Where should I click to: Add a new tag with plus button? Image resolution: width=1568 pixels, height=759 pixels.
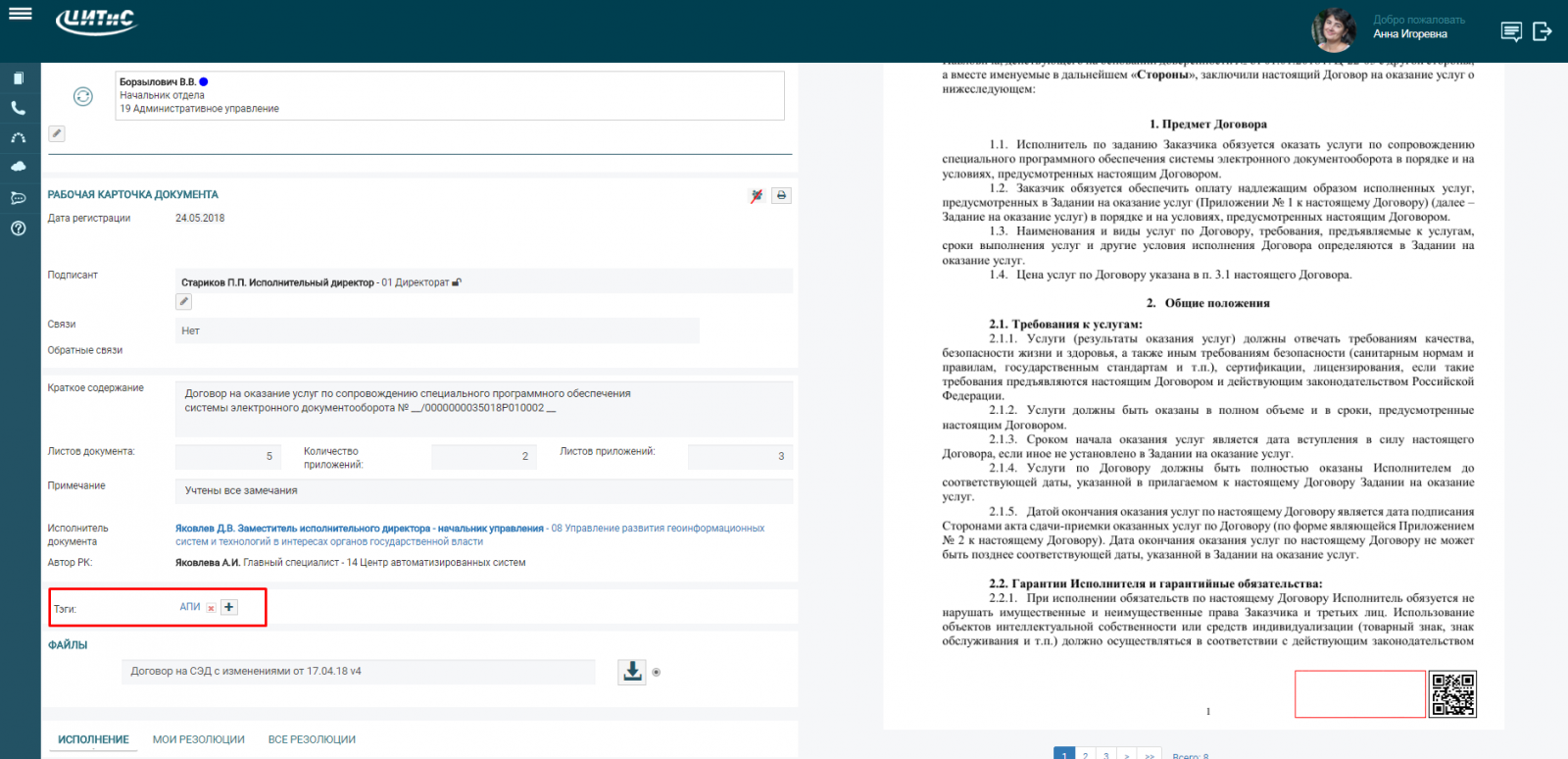[229, 607]
